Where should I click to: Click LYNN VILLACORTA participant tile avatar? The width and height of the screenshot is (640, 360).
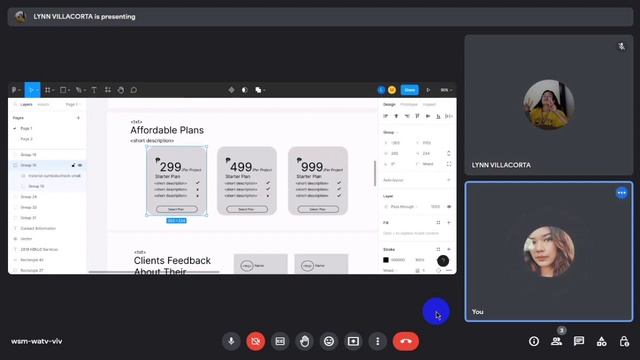click(549, 104)
